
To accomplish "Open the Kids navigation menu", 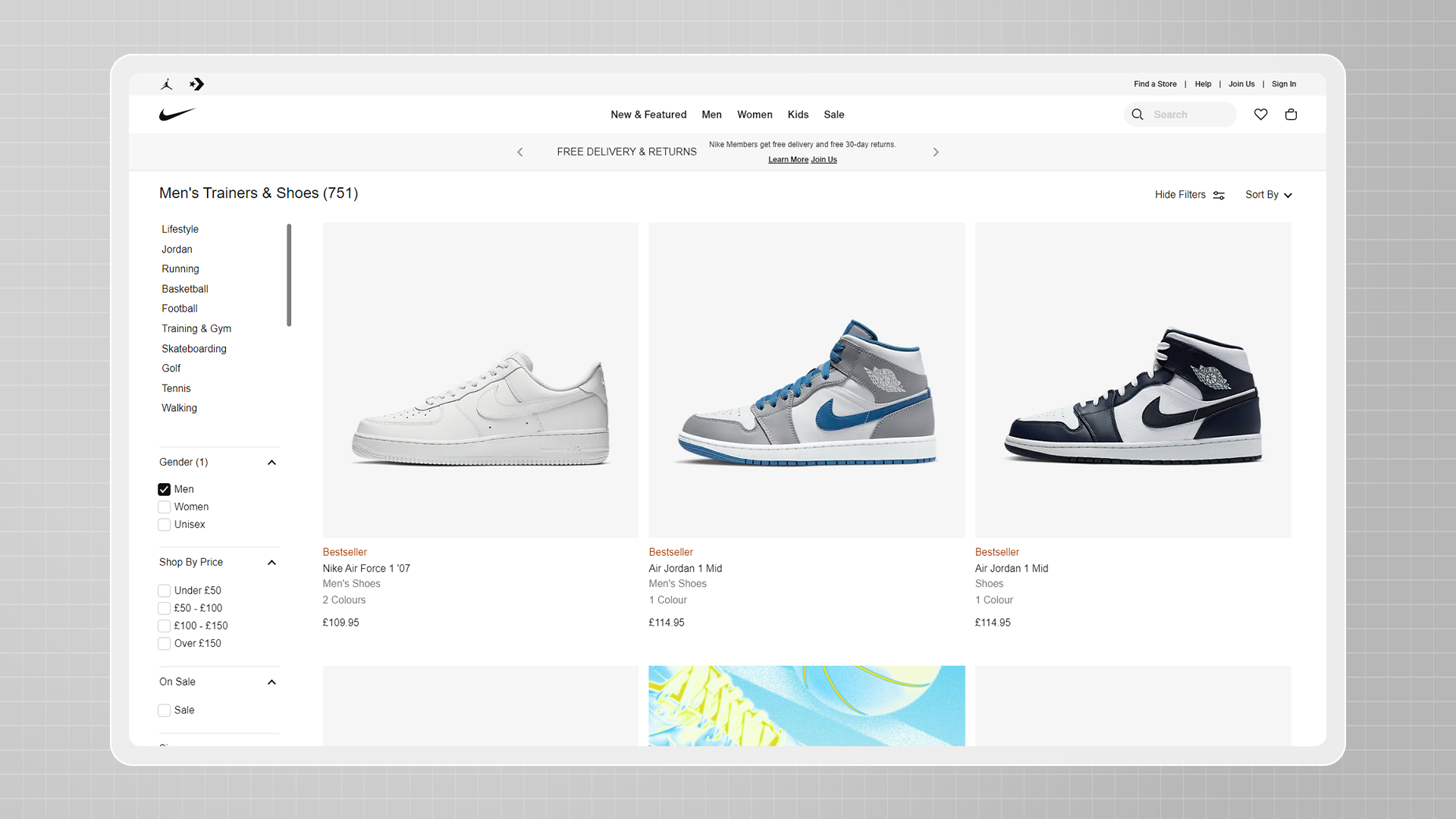I will [x=798, y=115].
